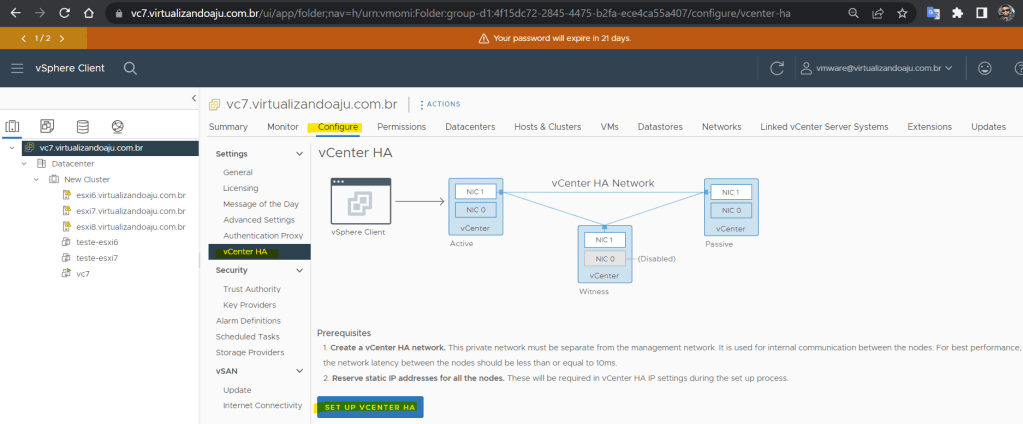Screen dimensions: 1023x424
Task: Open Advanced Settings in the sidebar
Action: 258,219
